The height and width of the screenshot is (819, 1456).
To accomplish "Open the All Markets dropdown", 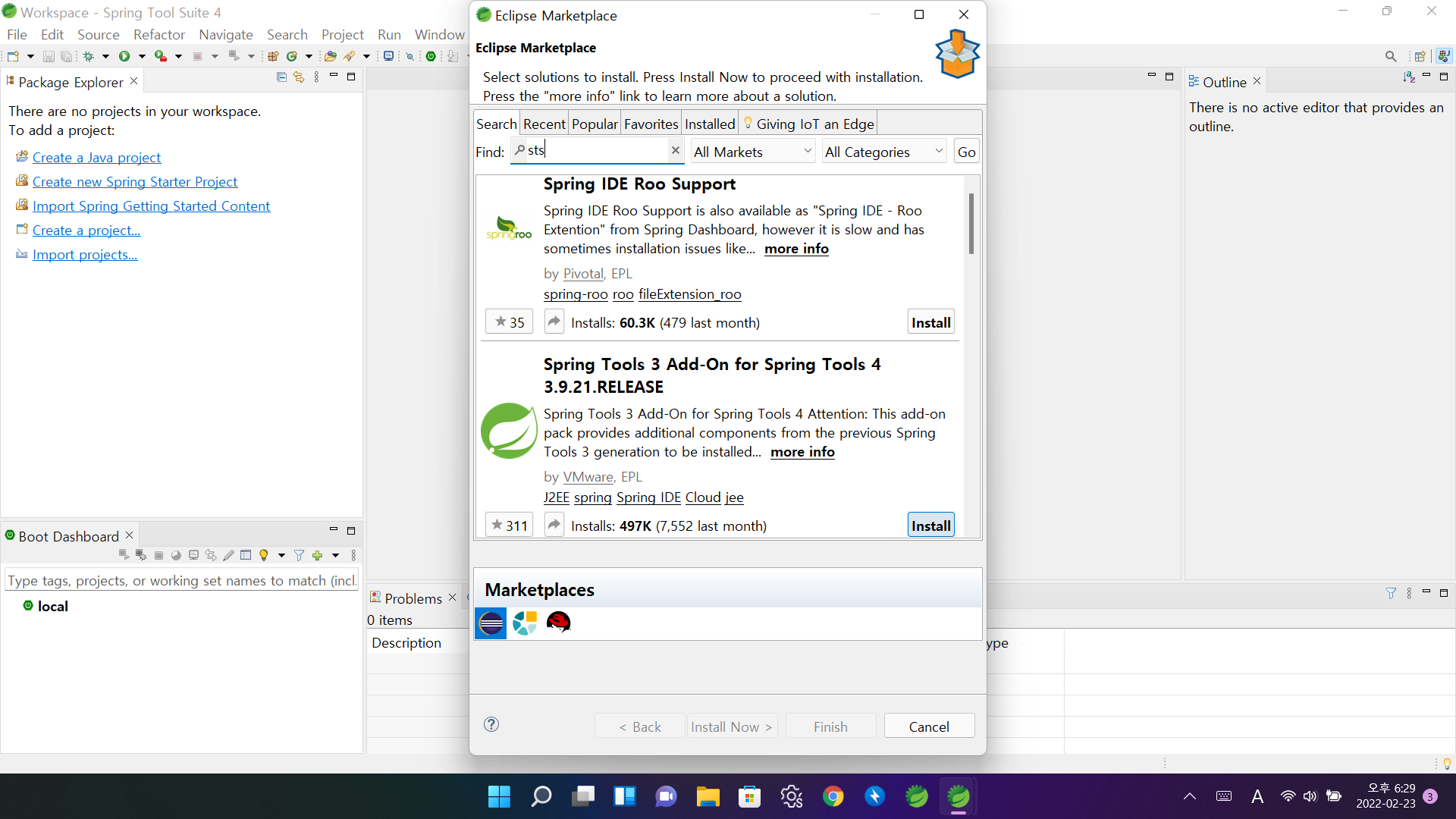I will (752, 152).
